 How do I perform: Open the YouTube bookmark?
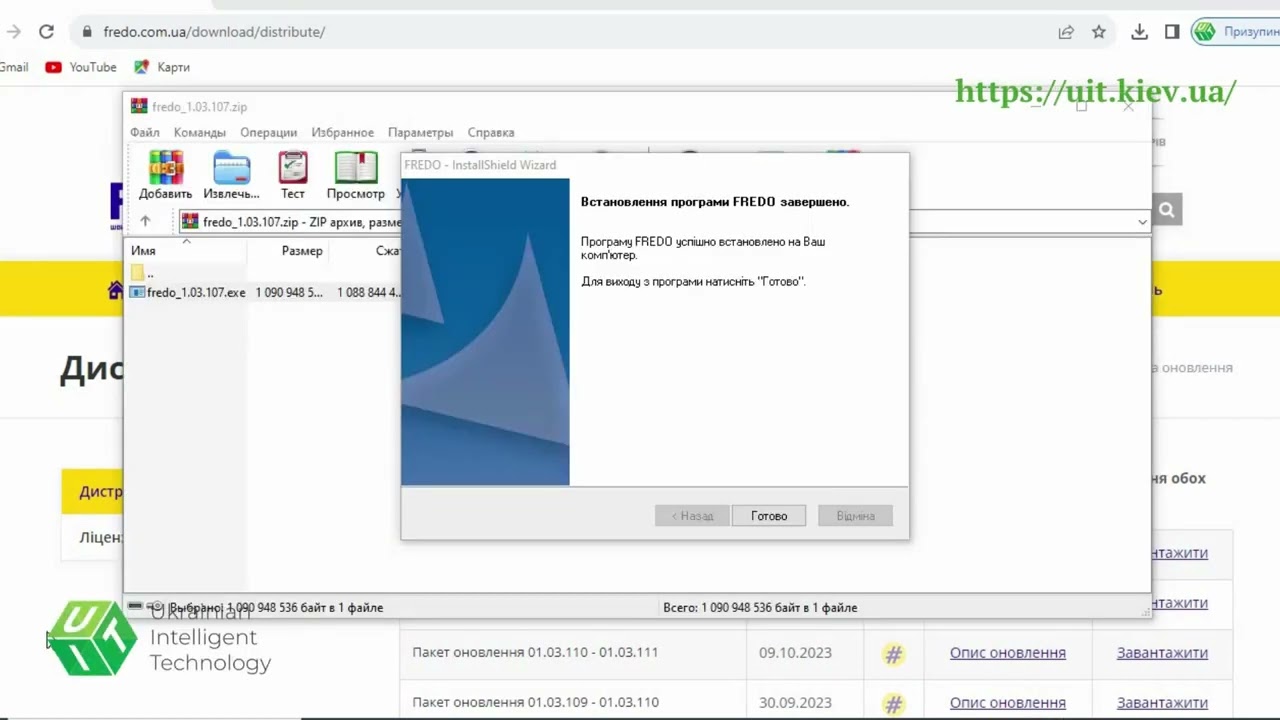pyautogui.click(x=81, y=67)
